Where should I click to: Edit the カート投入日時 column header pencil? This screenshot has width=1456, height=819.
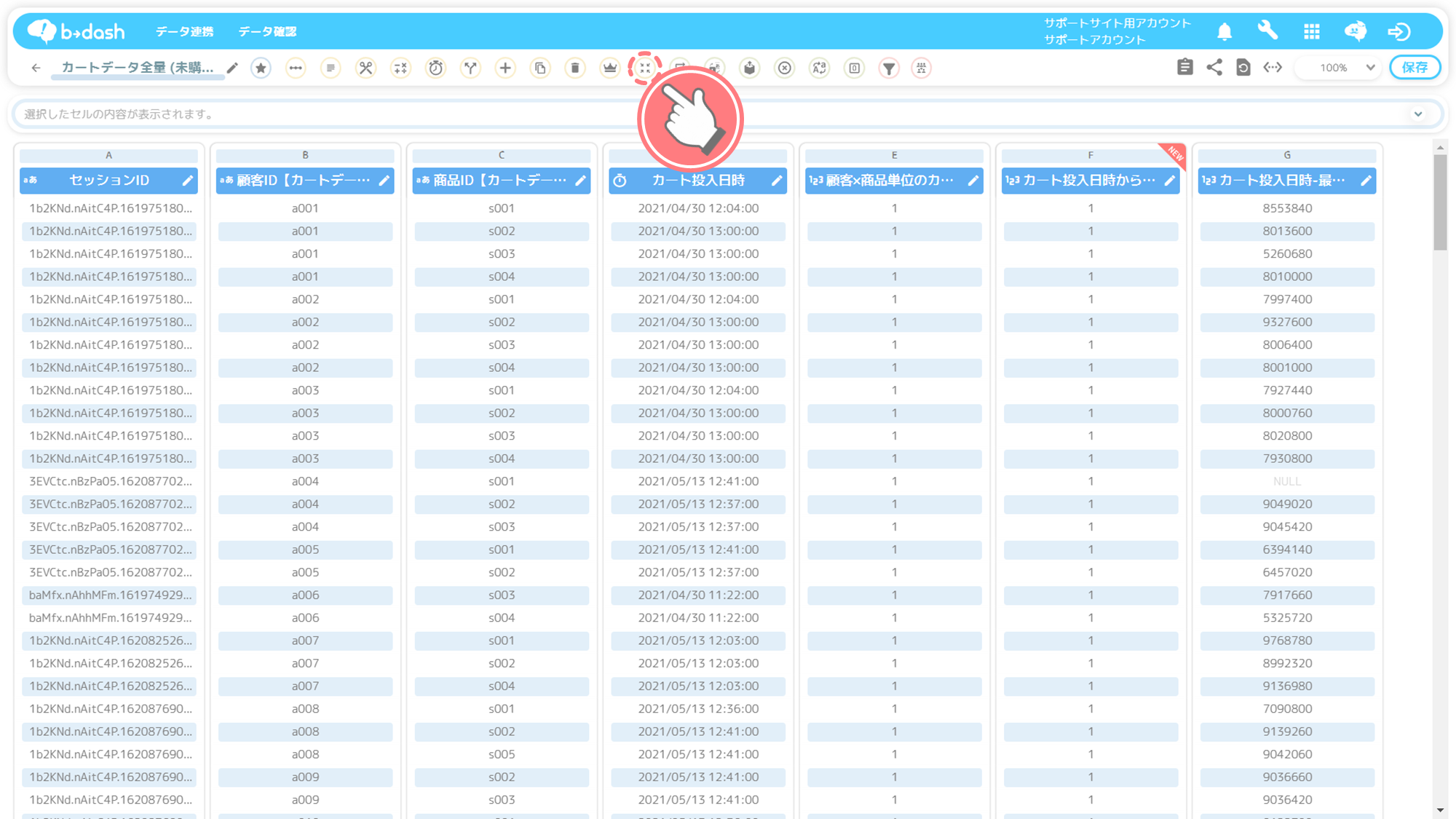(x=777, y=181)
